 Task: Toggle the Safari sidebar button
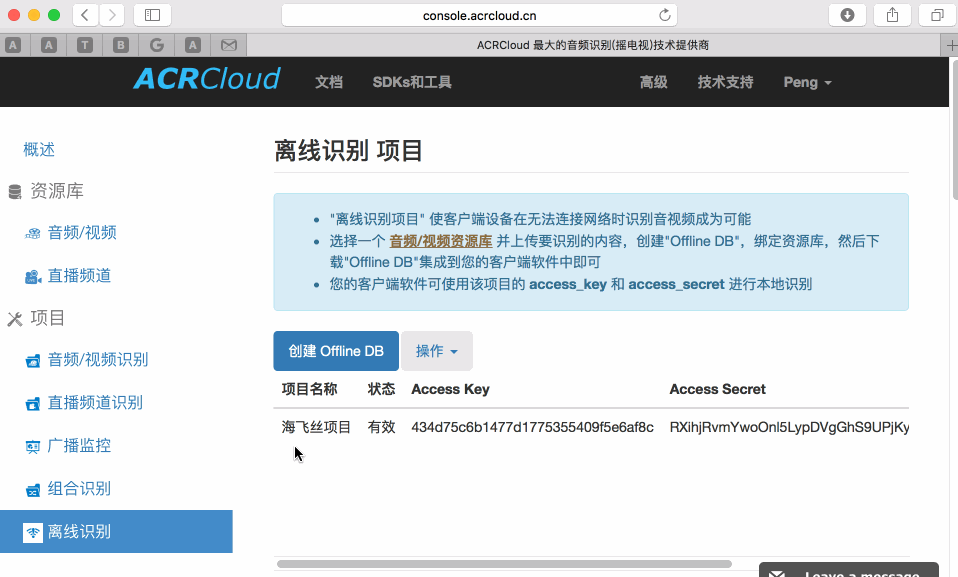pos(152,15)
